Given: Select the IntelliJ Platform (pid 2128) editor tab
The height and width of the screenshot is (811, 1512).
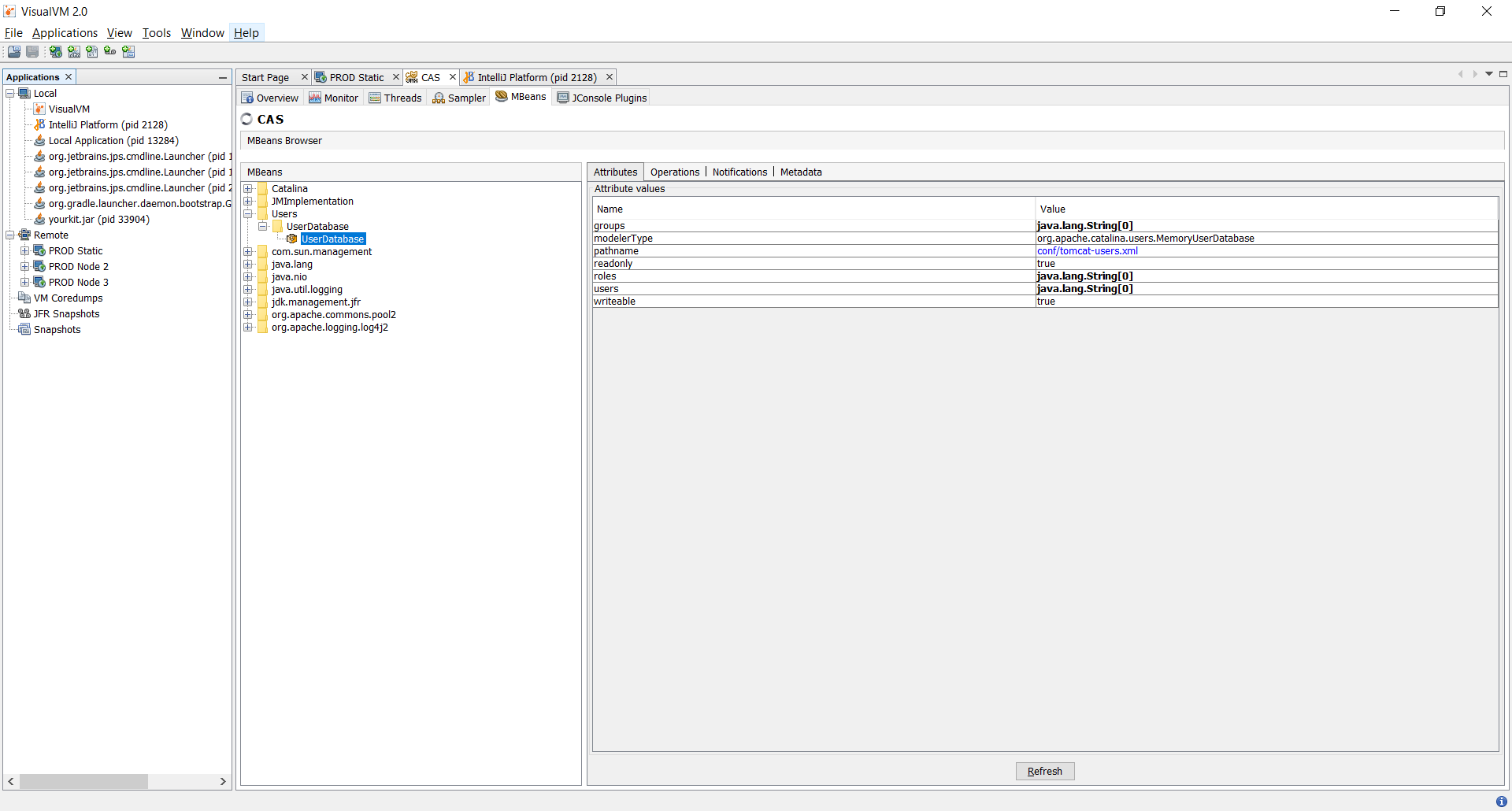Looking at the screenshot, I should [x=537, y=77].
